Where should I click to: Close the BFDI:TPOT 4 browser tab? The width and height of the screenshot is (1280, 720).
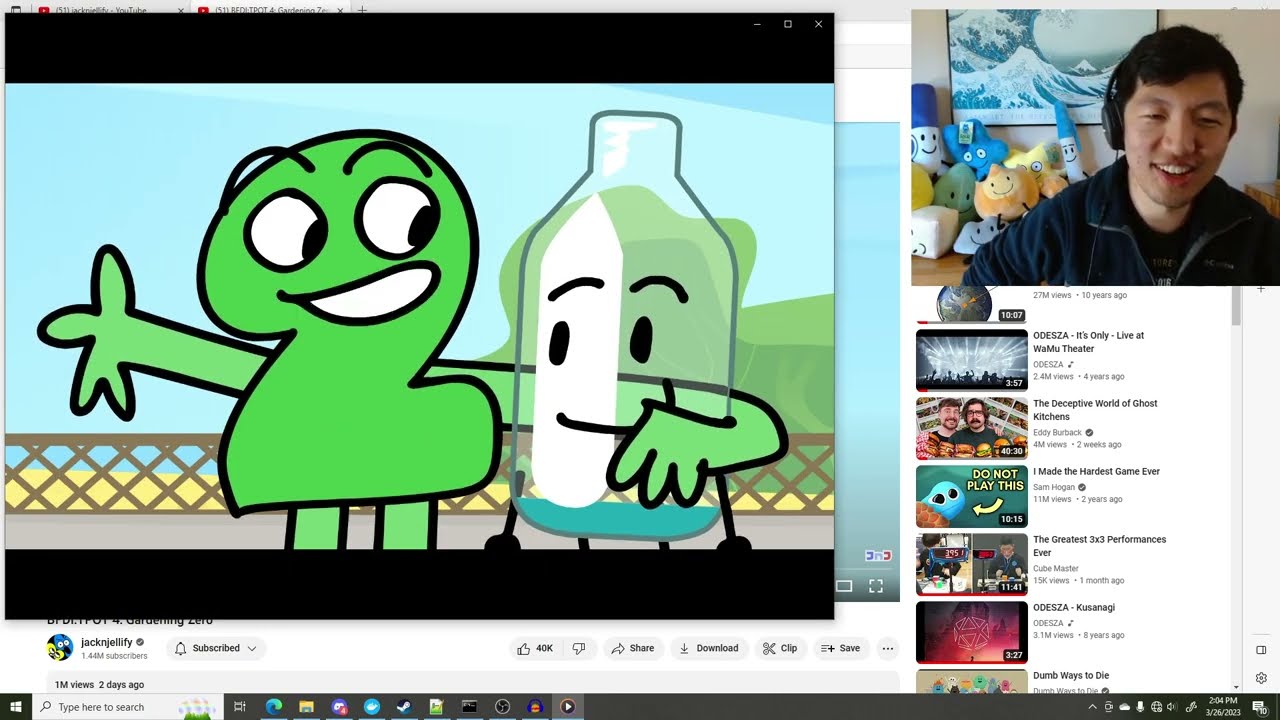[341, 10]
